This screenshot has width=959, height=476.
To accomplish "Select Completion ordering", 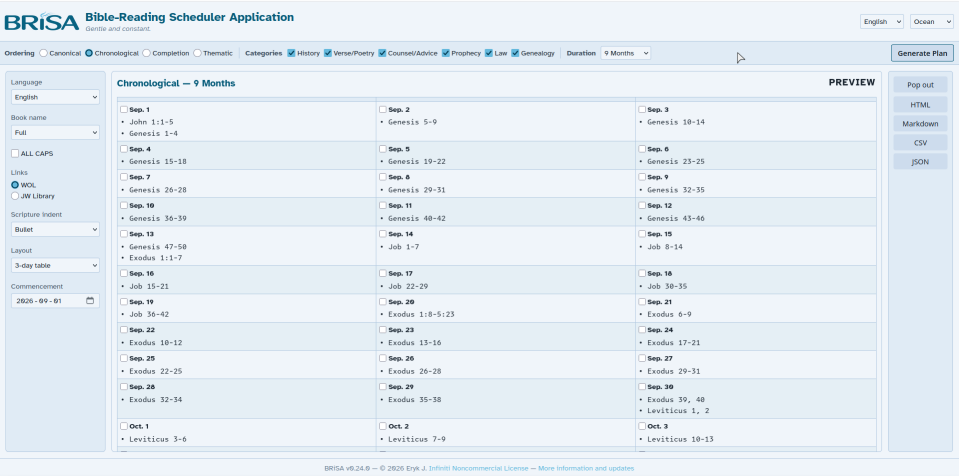I will tap(146, 53).
